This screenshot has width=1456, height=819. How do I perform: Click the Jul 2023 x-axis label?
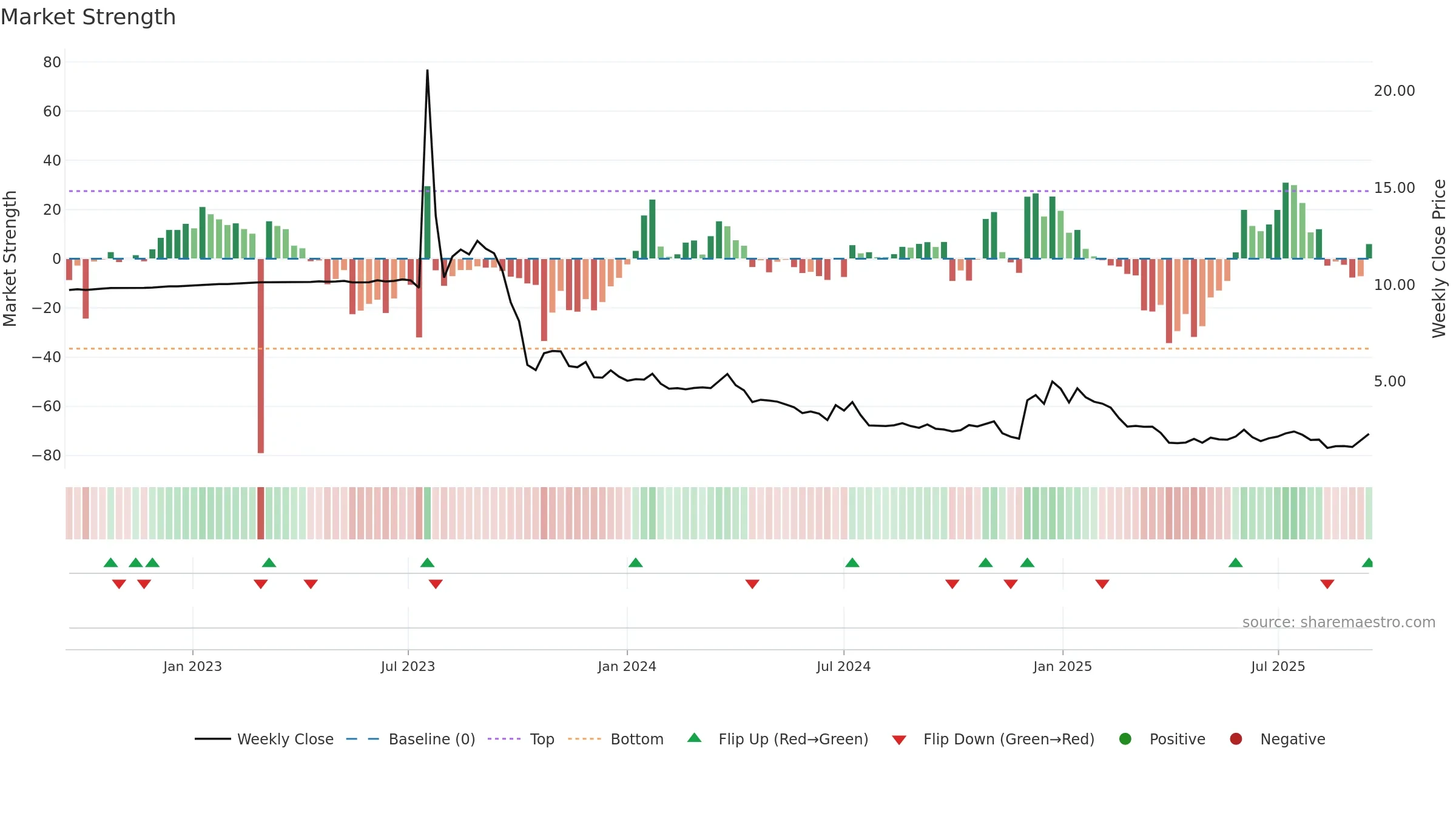pos(408,666)
